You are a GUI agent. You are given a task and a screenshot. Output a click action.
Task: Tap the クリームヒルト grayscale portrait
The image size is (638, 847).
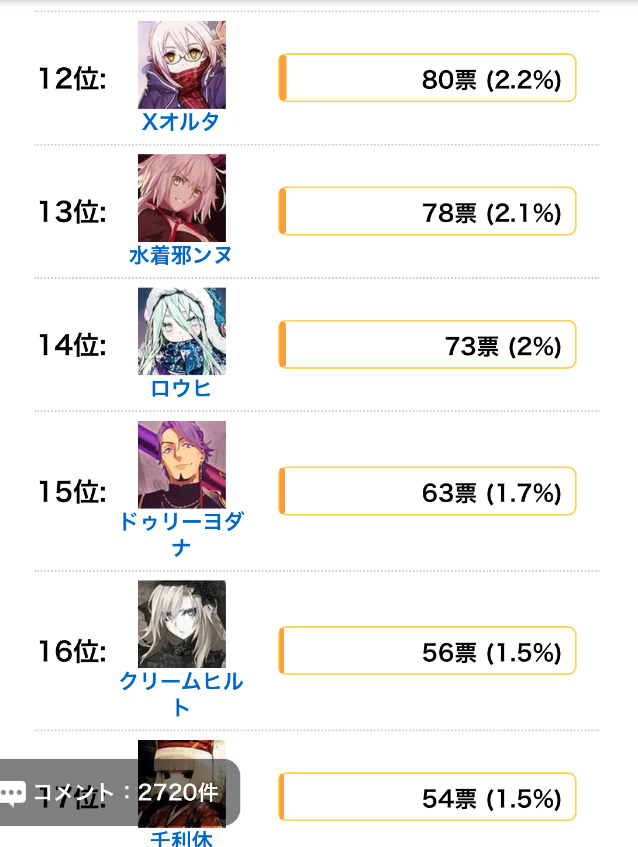pos(182,624)
